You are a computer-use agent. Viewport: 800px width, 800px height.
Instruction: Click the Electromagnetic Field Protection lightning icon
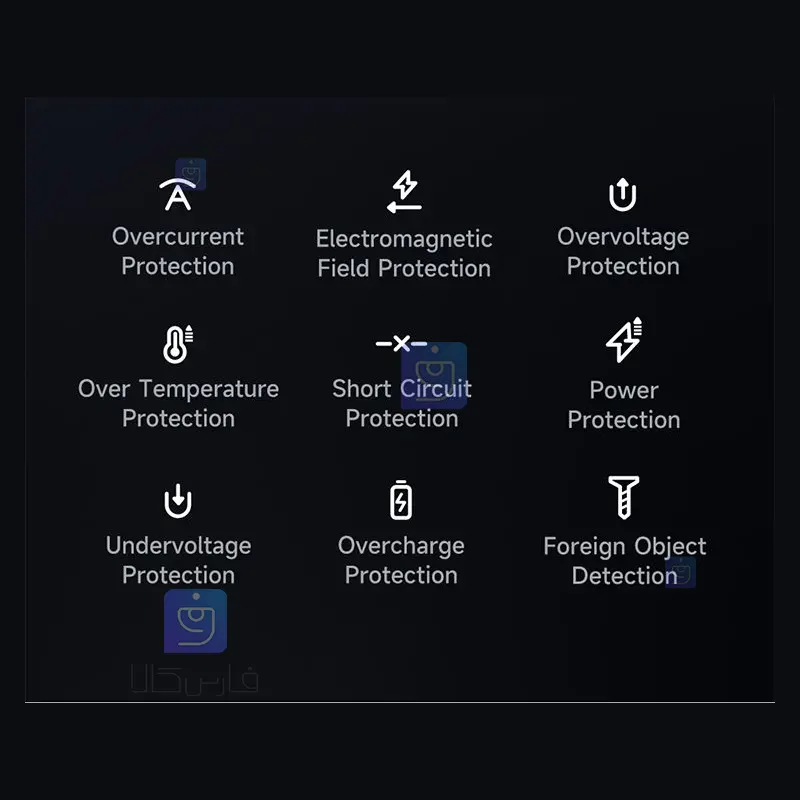point(404,192)
